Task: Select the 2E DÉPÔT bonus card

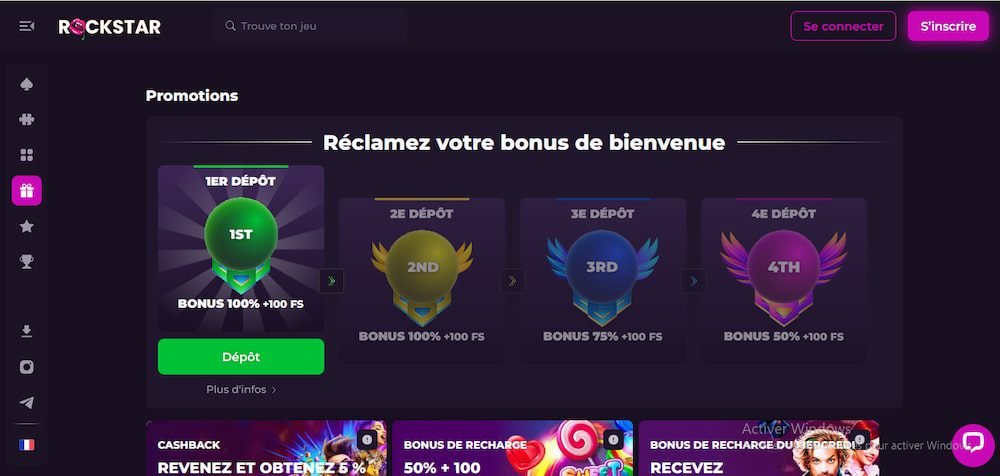Action: coord(422,281)
